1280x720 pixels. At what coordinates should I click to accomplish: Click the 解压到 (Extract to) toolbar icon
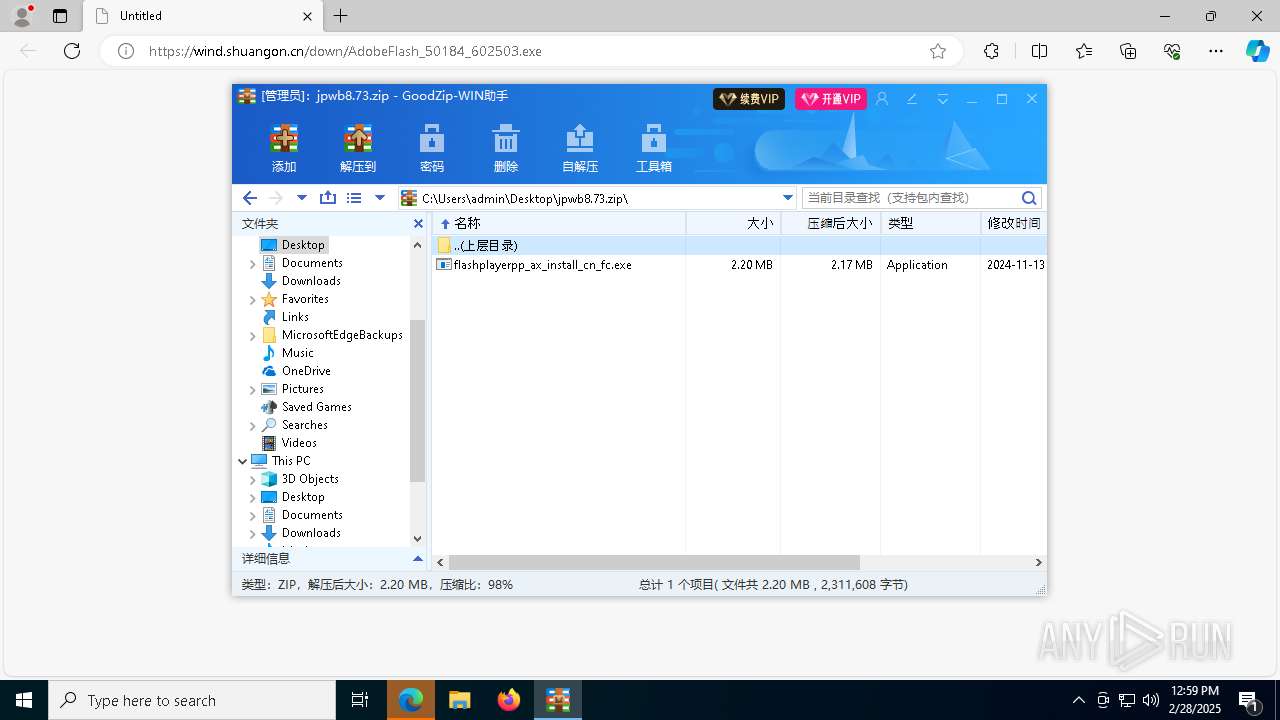click(358, 148)
